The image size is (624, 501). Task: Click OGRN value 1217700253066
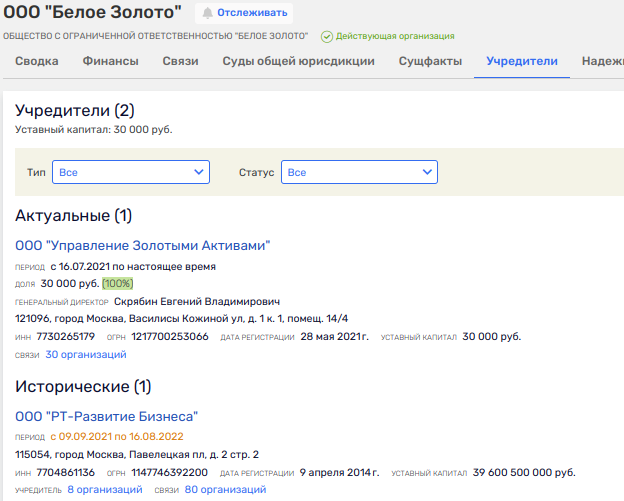(x=170, y=337)
